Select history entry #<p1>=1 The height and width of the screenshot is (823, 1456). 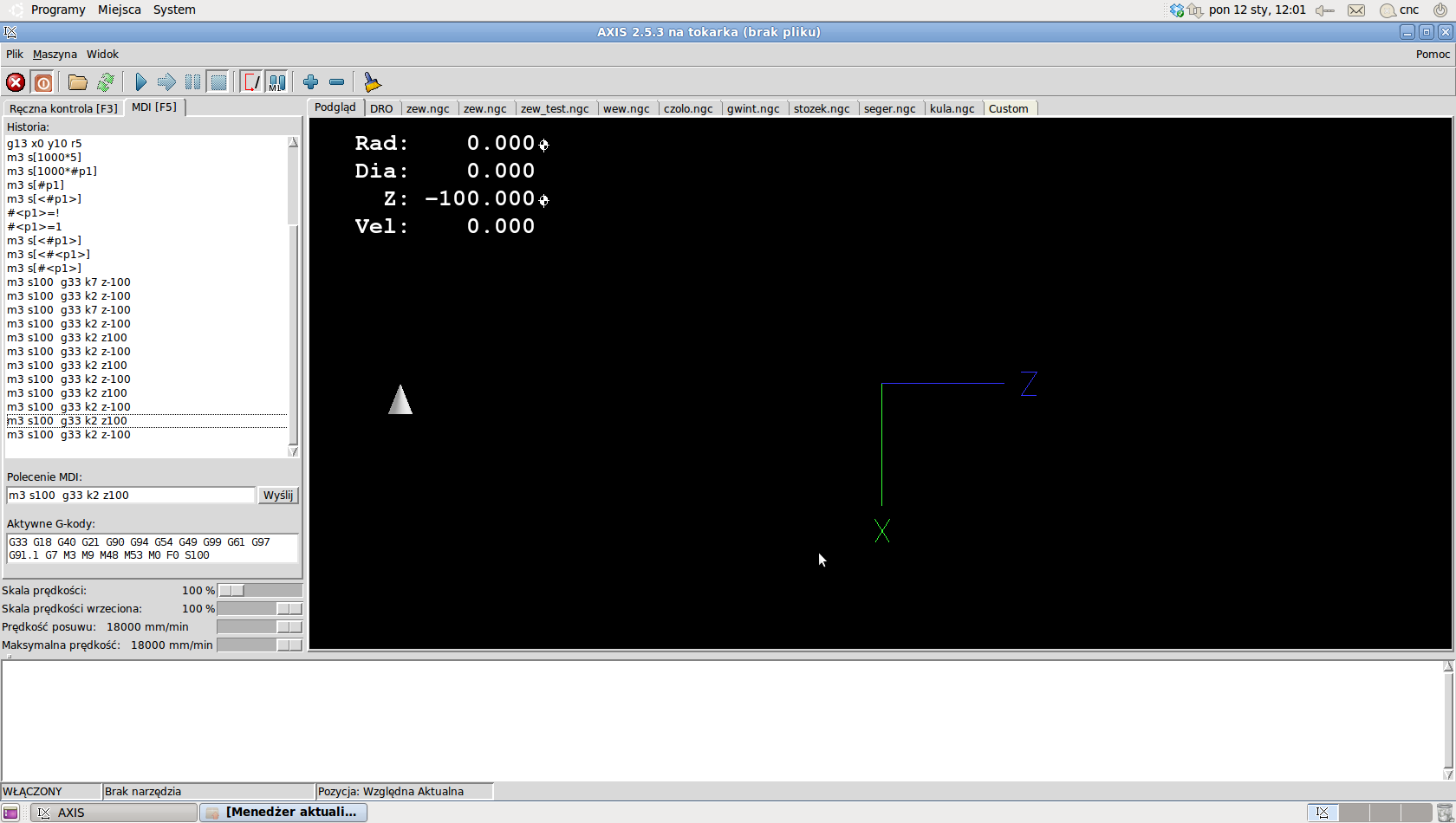pyautogui.click(x=35, y=227)
